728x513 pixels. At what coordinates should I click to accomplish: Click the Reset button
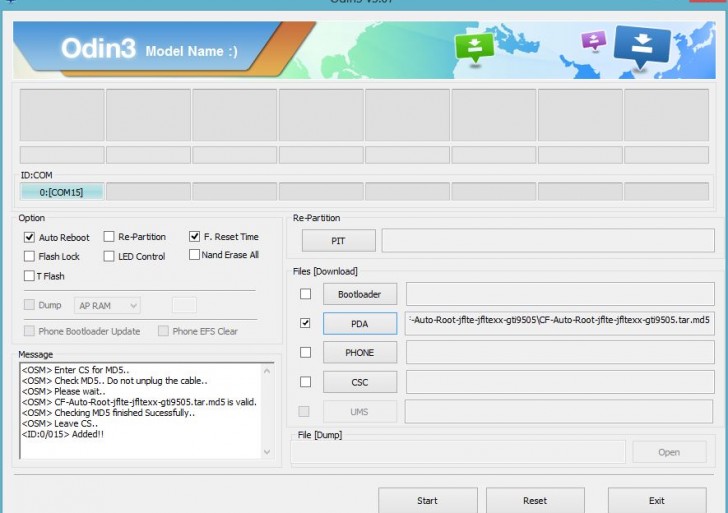(535, 500)
